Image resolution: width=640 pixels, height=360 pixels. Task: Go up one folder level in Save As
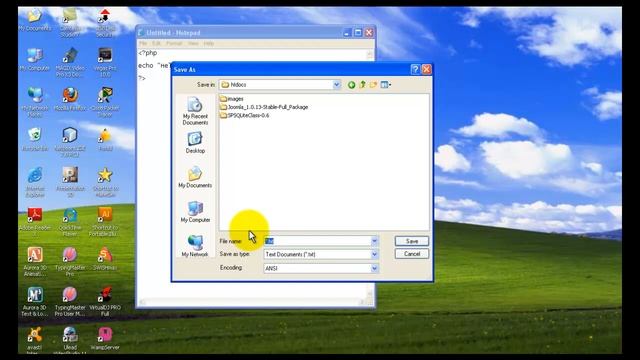(x=362, y=85)
